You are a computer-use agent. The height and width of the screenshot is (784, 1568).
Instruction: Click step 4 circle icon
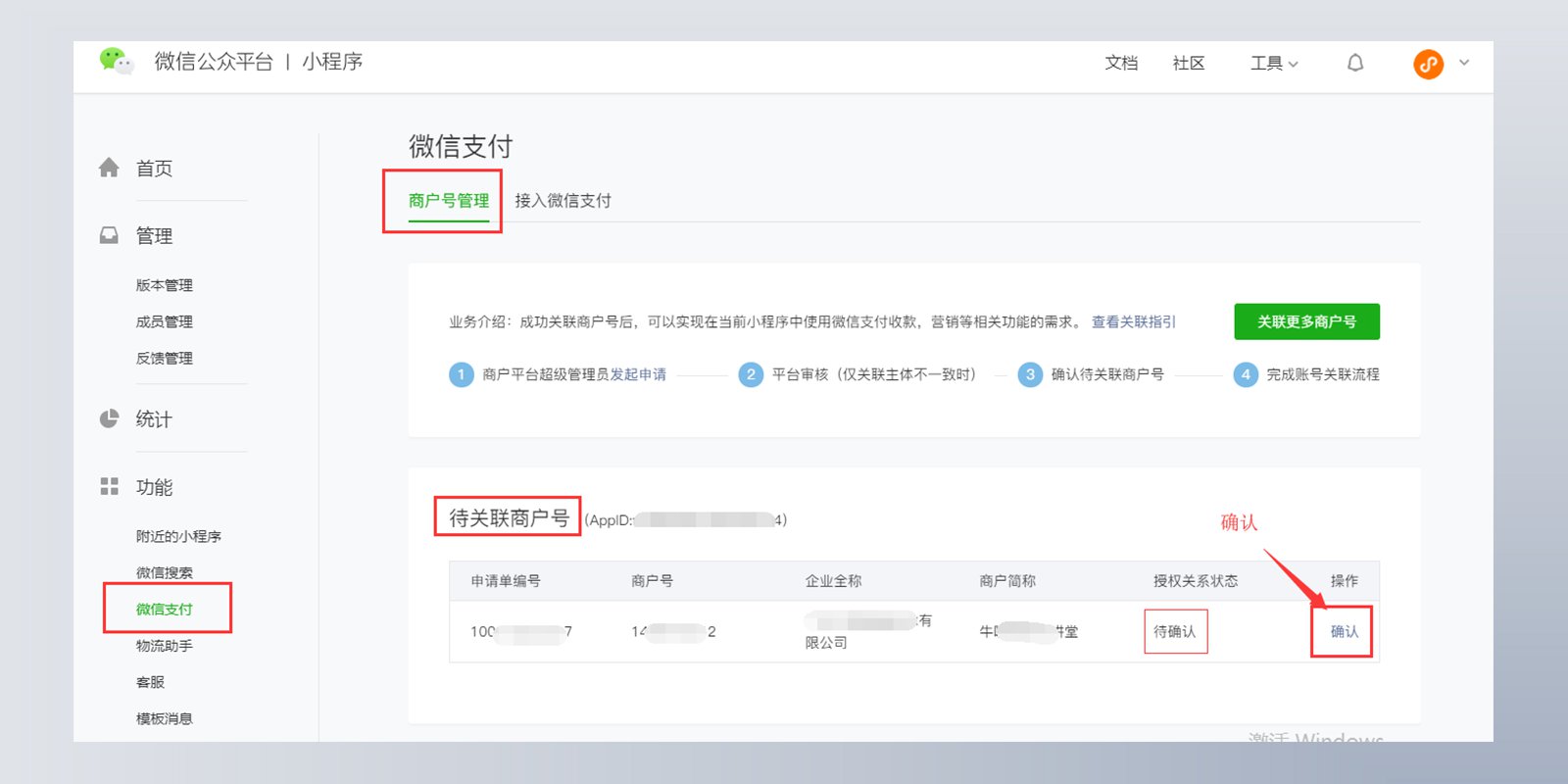tap(1246, 374)
